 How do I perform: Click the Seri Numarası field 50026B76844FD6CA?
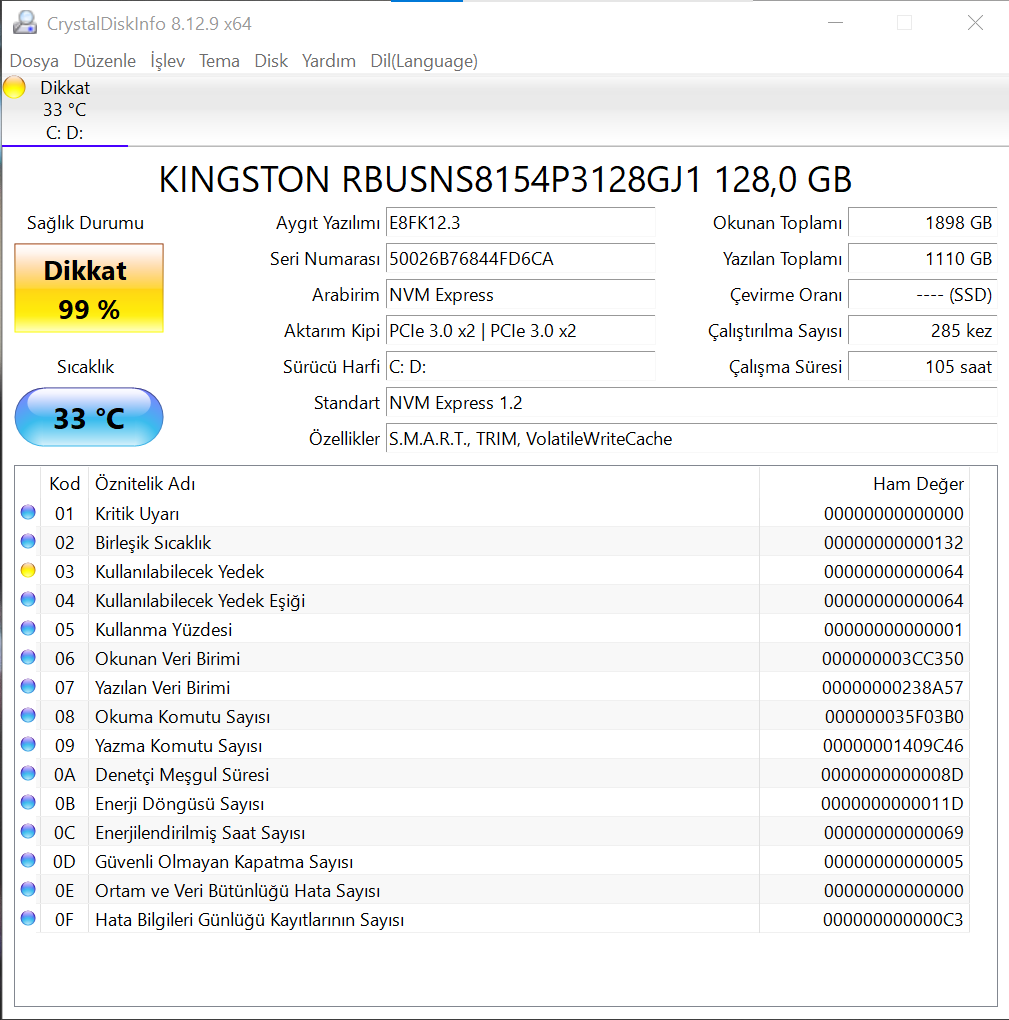pyautogui.click(x=520, y=259)
